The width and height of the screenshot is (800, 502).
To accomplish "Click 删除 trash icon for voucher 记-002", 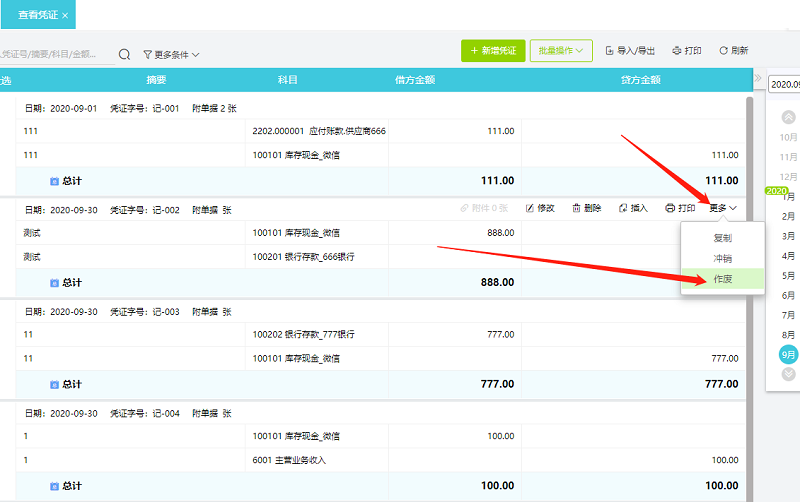I will [x=577, y=208].
